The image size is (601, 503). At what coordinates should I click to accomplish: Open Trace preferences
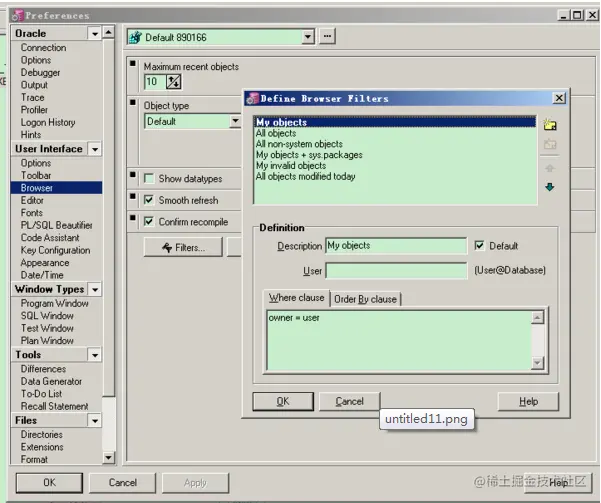tap(33, 97)
